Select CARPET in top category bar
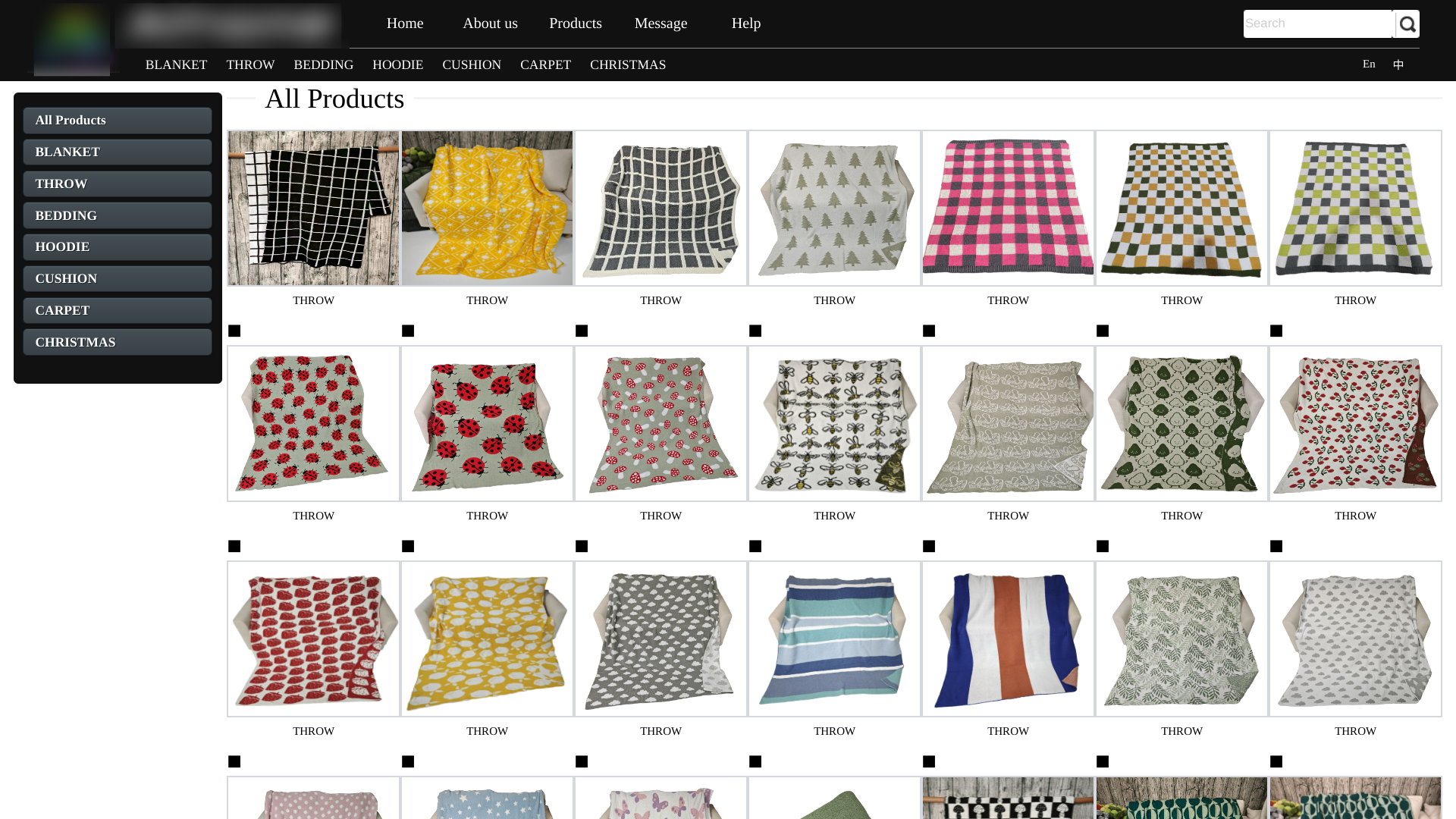The image size is (1456, 819). coord(545,65)
